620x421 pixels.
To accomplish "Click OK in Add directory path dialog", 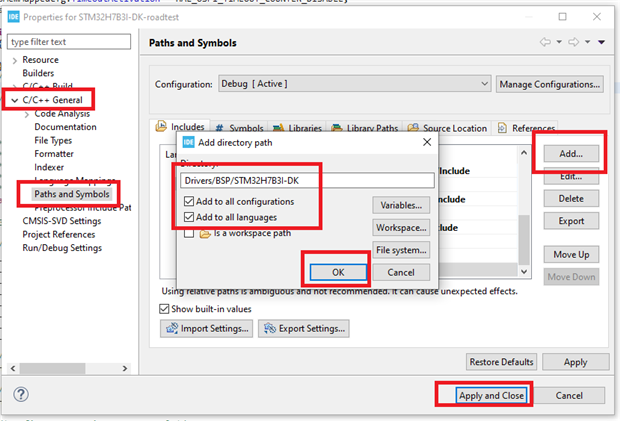I will click(x=338, y=272).
